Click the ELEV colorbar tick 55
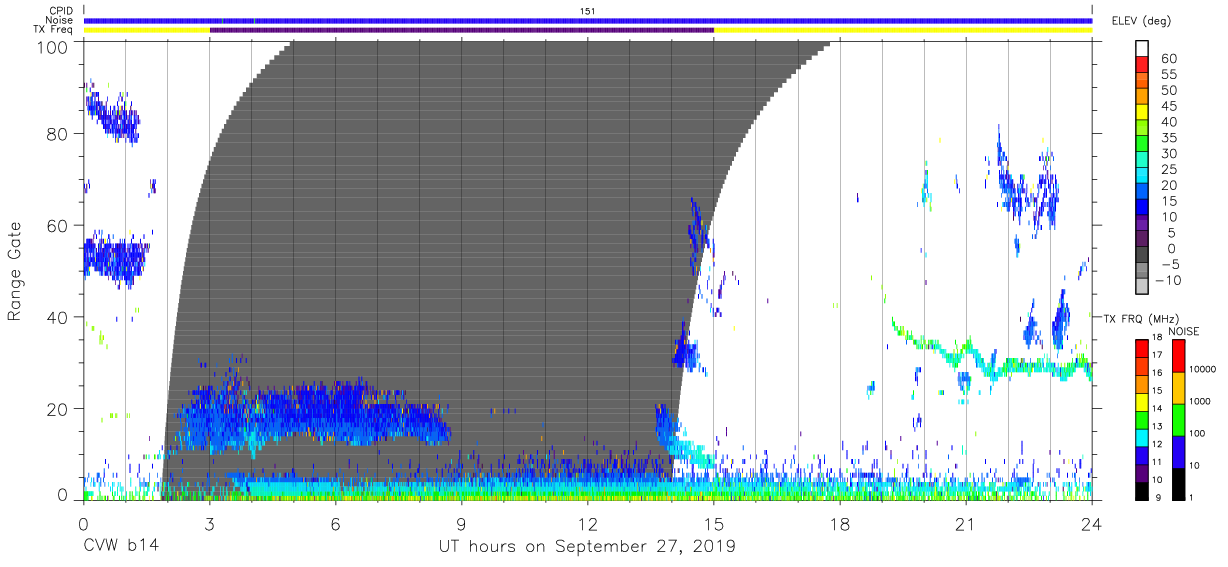 tap(1167, 75)
